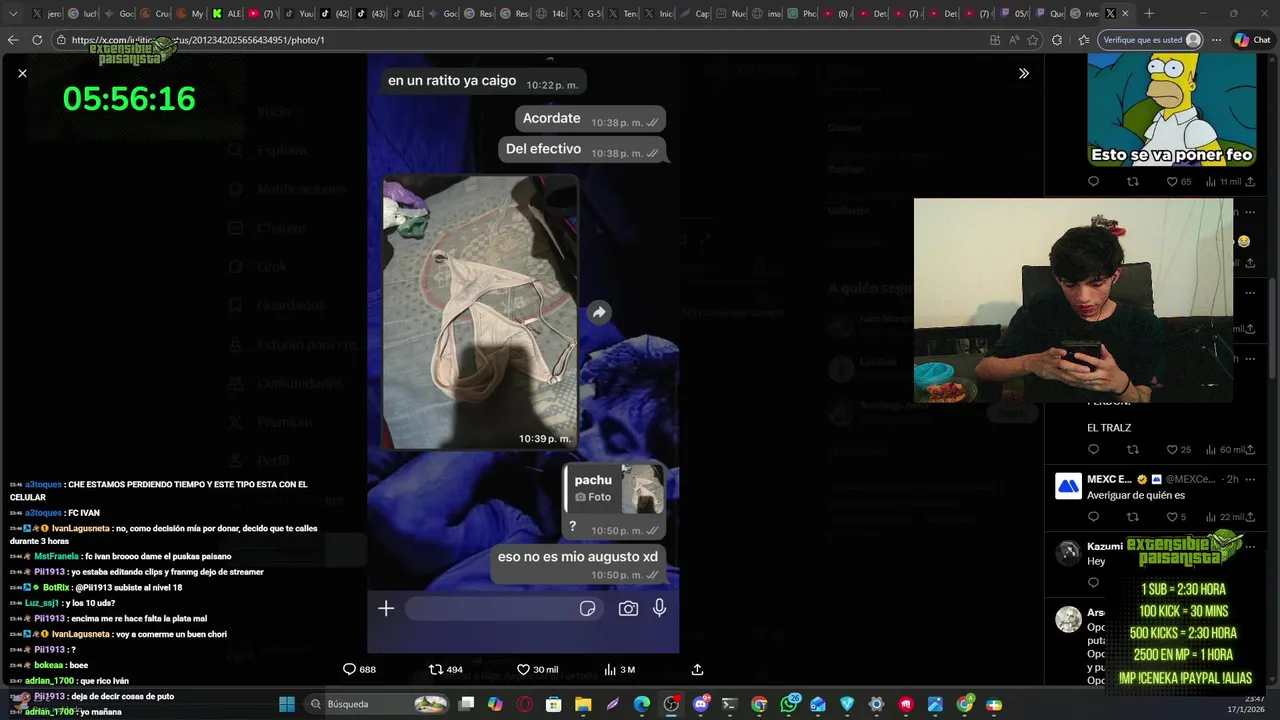Repost the Homer meme tweet

coord(1133,182)
